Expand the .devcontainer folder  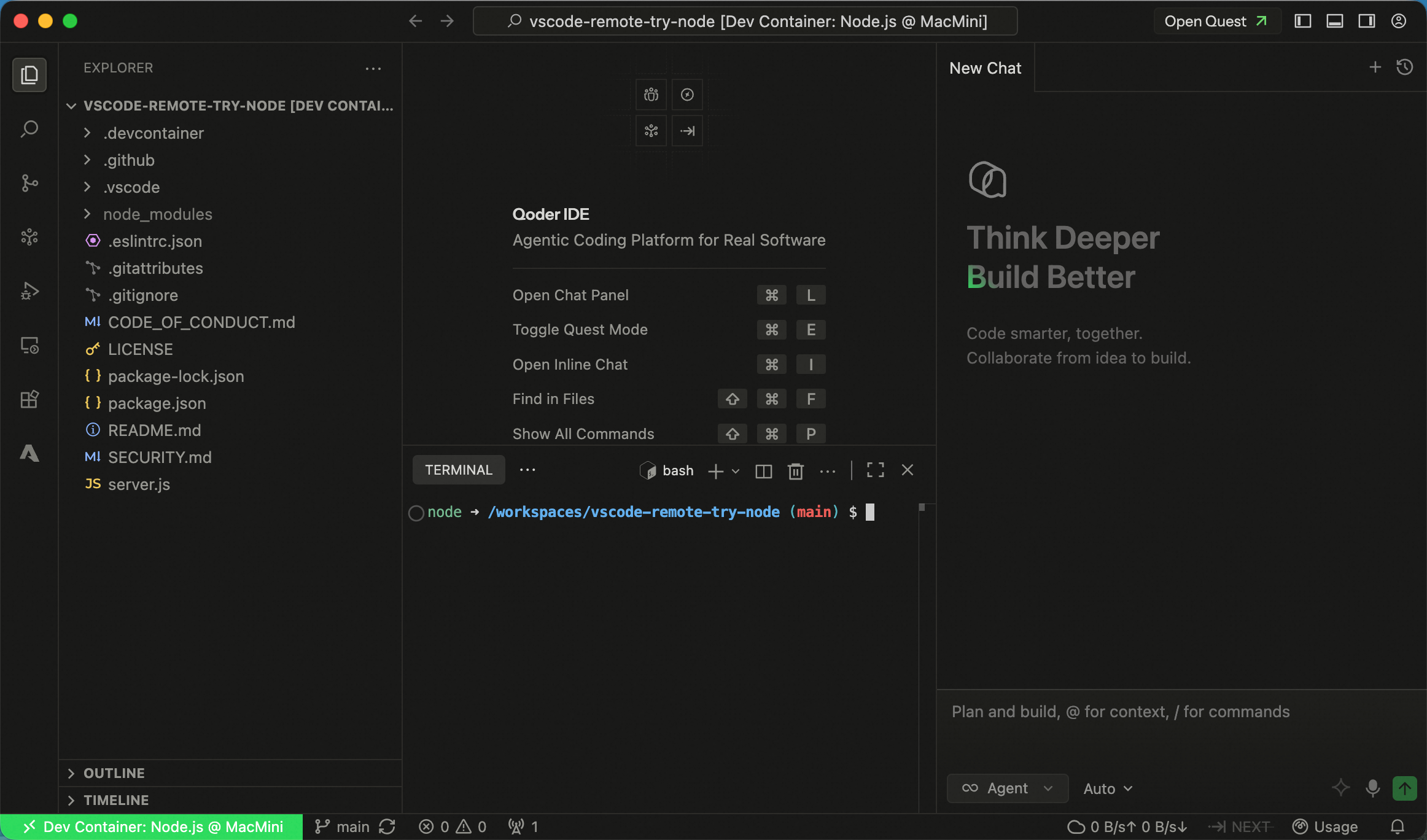coord(230,133)
